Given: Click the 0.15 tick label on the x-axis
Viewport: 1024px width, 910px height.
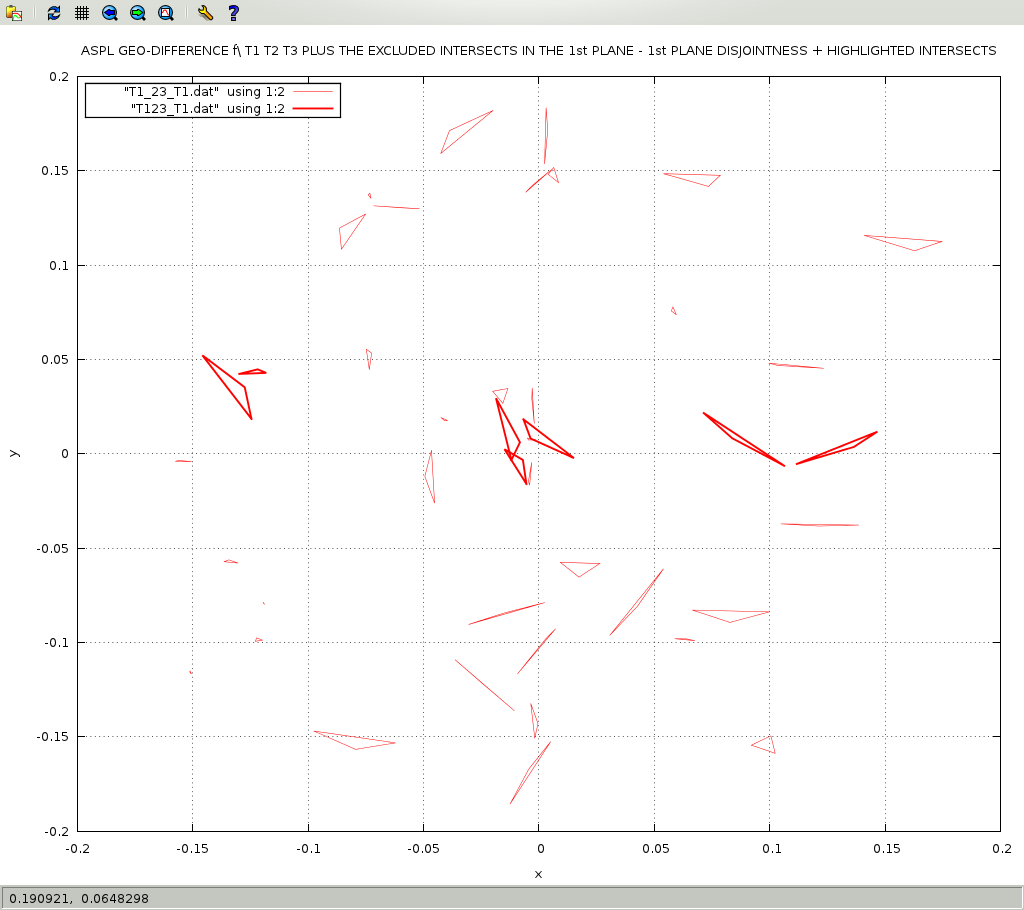Looking at the screenshot, I should point(884,848).
